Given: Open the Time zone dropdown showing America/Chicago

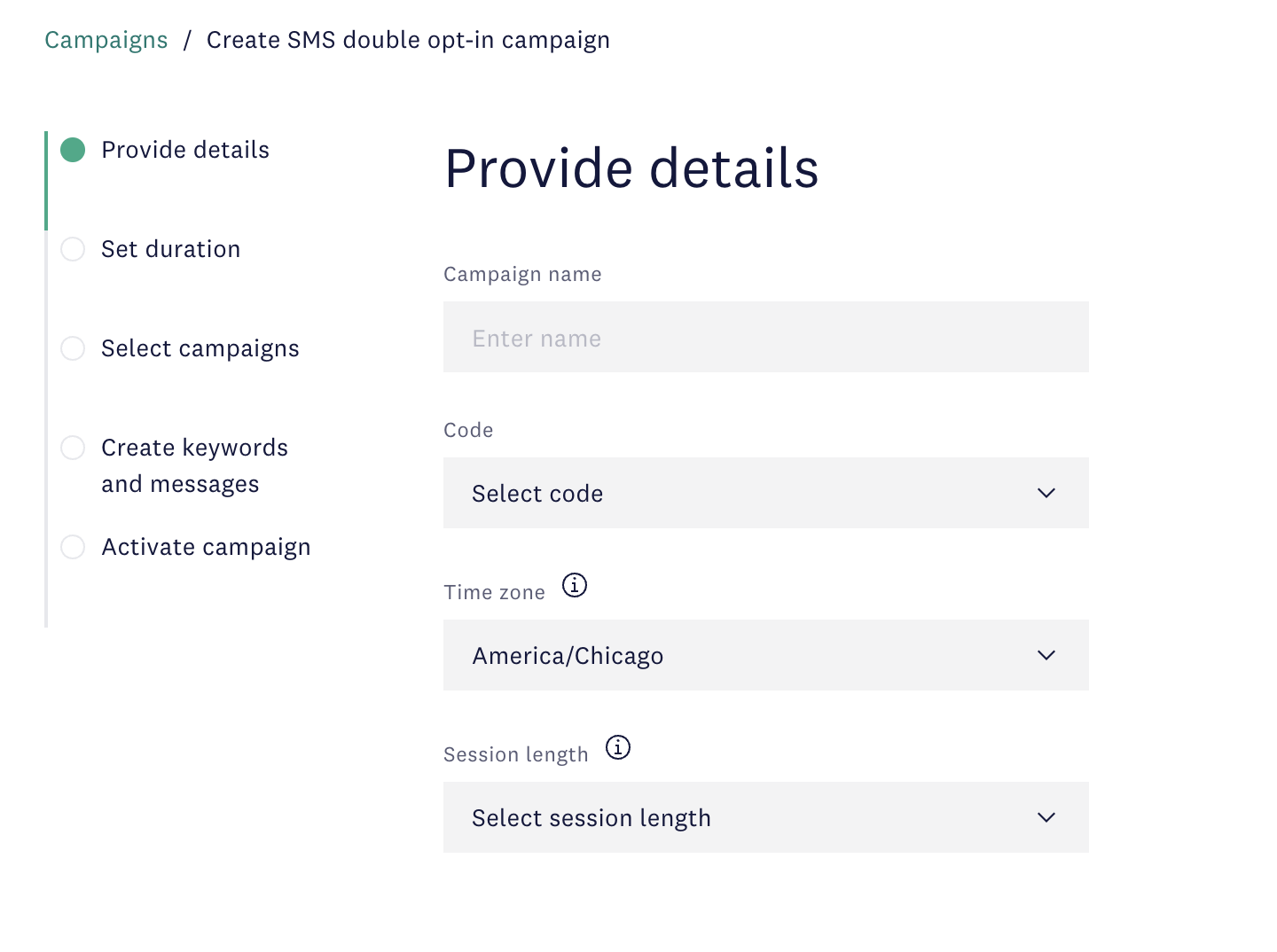Looking at the screenshot, I should click(x=765, y=655).
